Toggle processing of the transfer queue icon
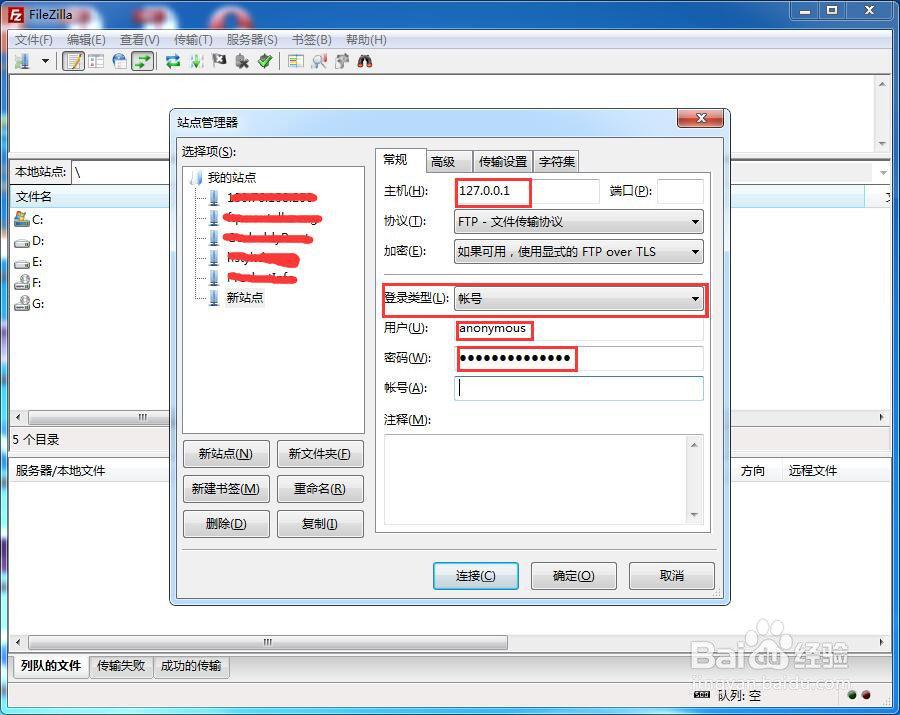The height and width of the screenshot is (715, 900). click(196, 61)
